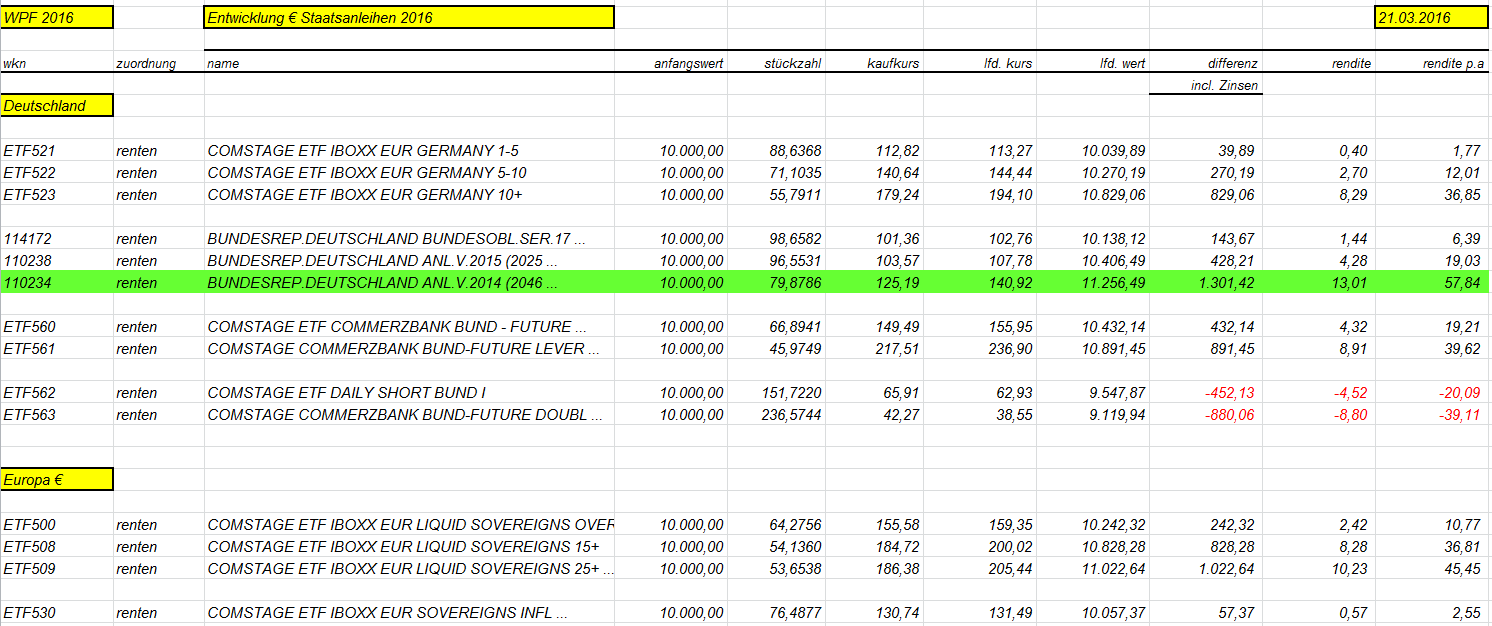Click the yellow Deutschland section label
The height and width of the screenshot is (626, 1492).
[x=57, y=105]
